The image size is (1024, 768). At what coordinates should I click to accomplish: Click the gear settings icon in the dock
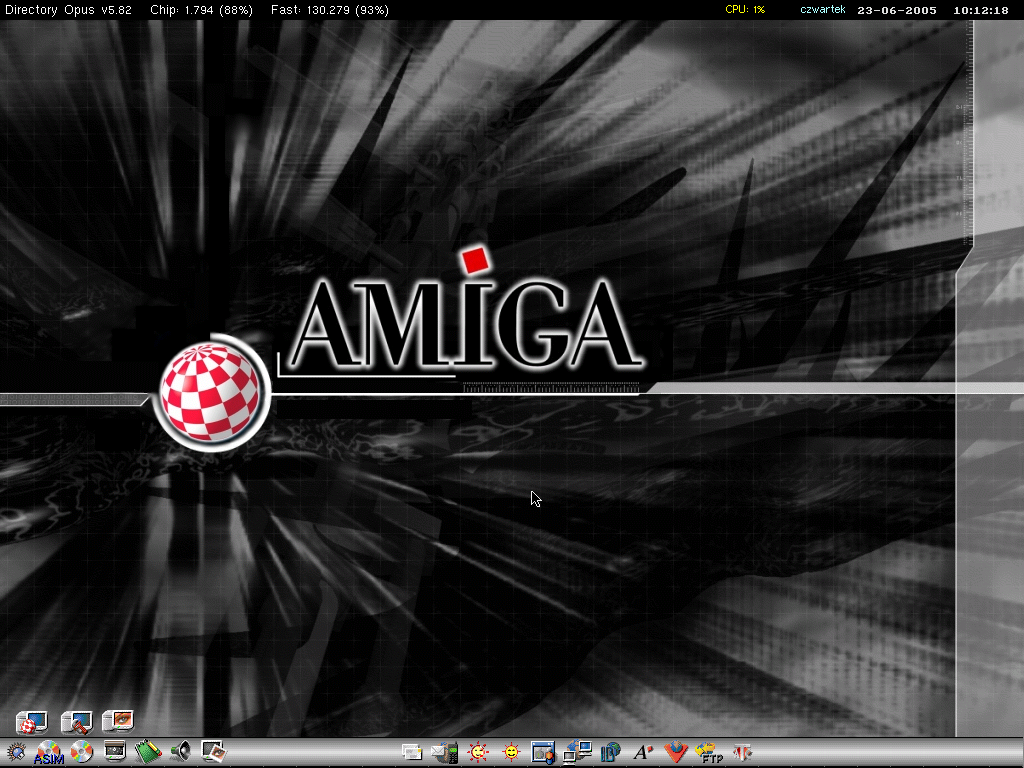(x=16, y=752)
